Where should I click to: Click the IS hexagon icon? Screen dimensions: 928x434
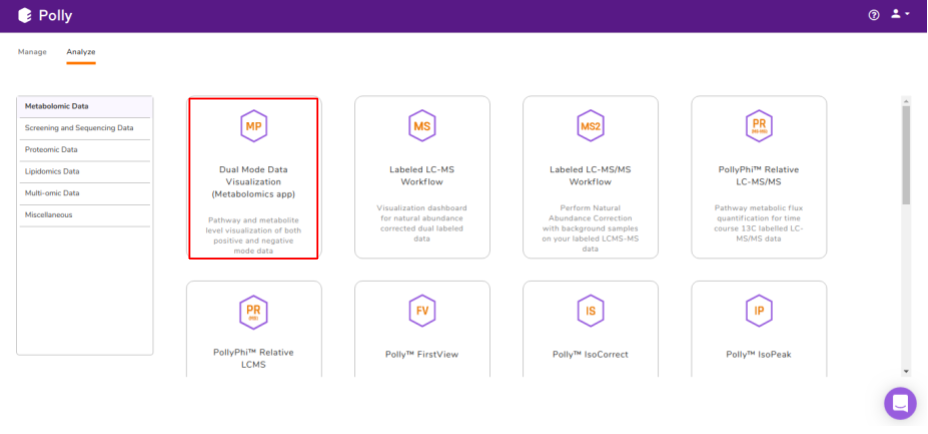click(x=591, y=311)
